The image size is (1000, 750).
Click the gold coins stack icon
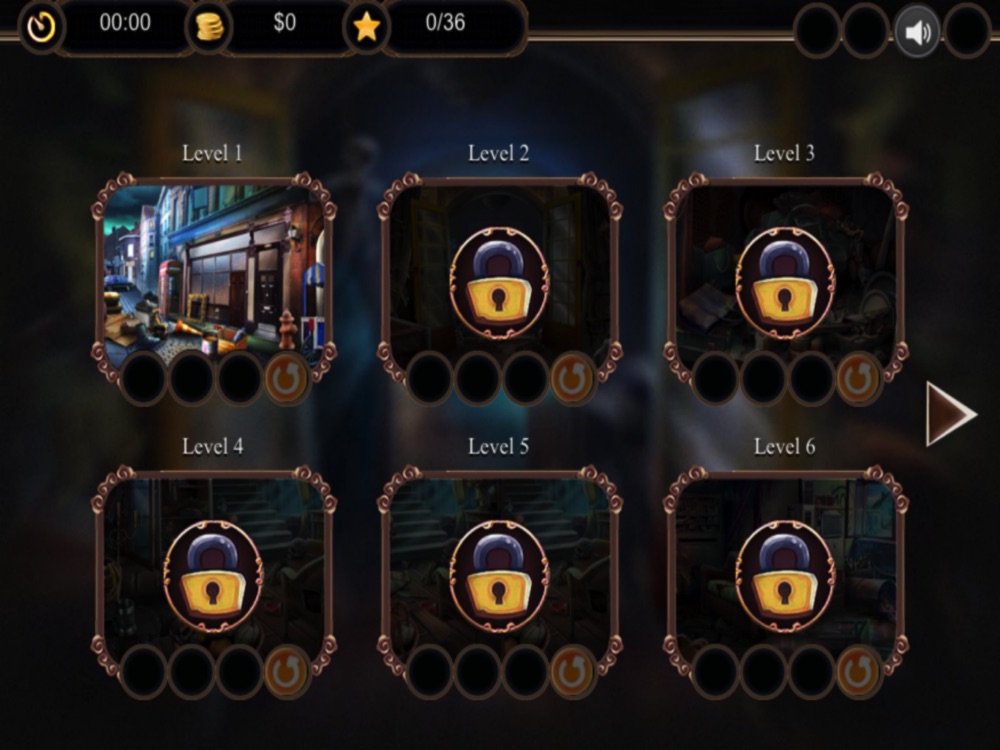[x=209, y=27]
